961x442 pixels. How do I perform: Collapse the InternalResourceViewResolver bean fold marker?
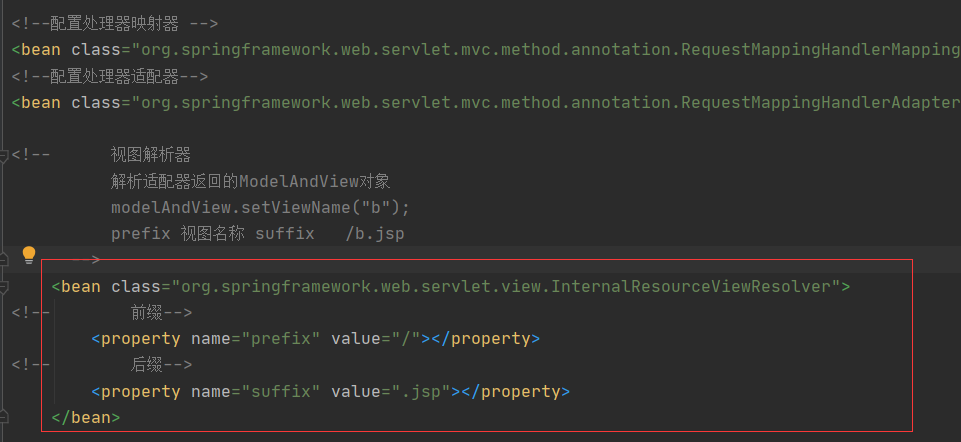2,287
